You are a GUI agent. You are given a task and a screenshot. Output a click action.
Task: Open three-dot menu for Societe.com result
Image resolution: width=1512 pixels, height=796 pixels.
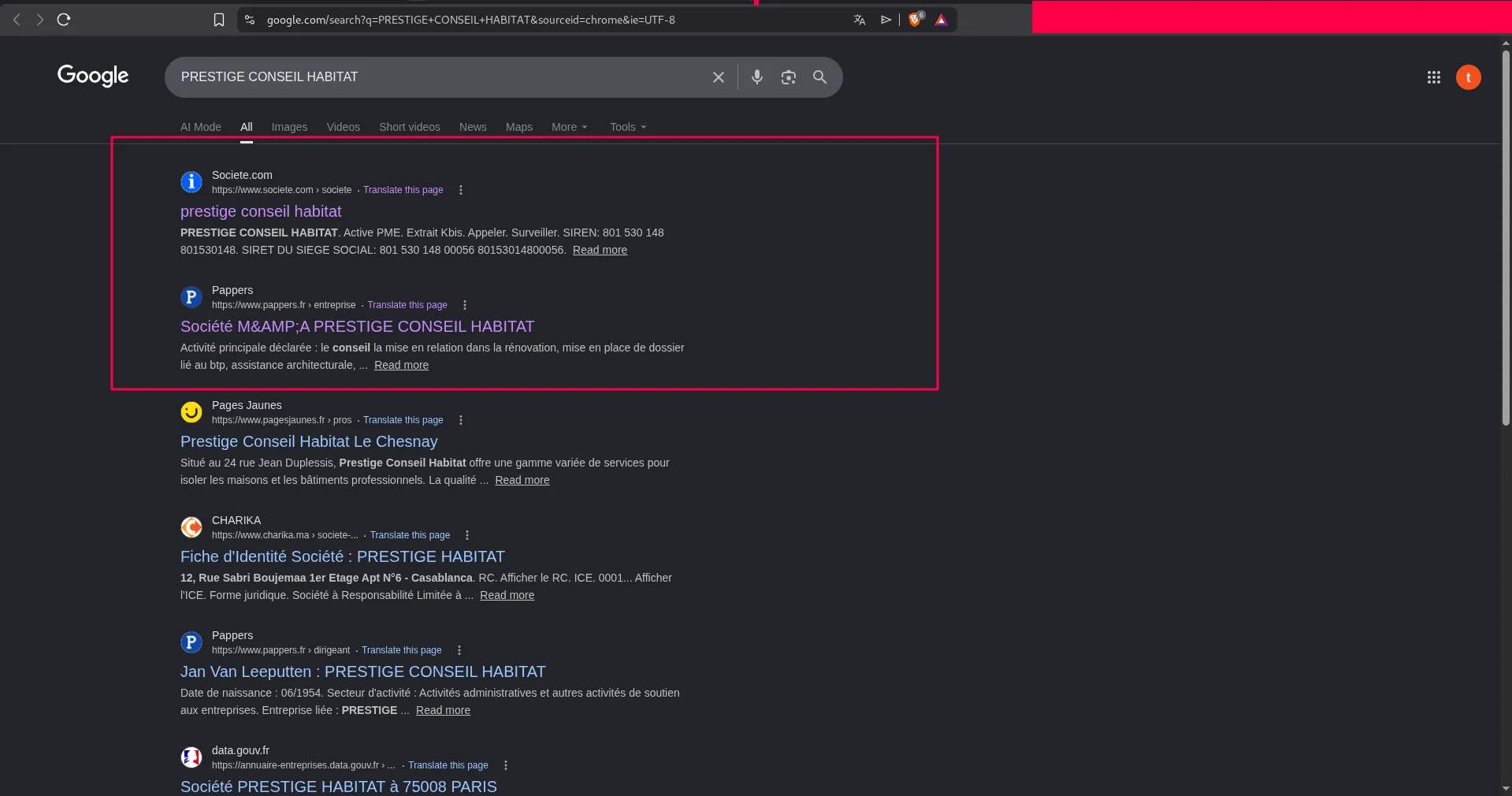[461, 190]
